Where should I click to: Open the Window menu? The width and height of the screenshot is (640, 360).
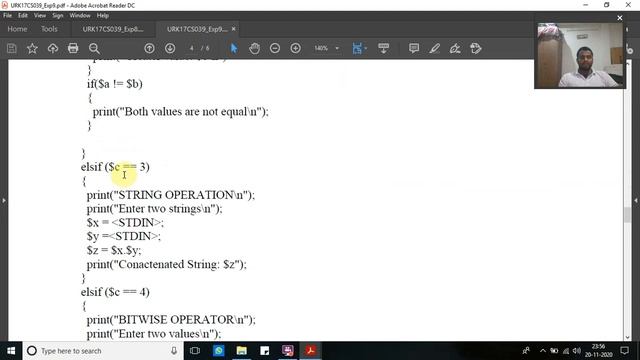point(80,16)
